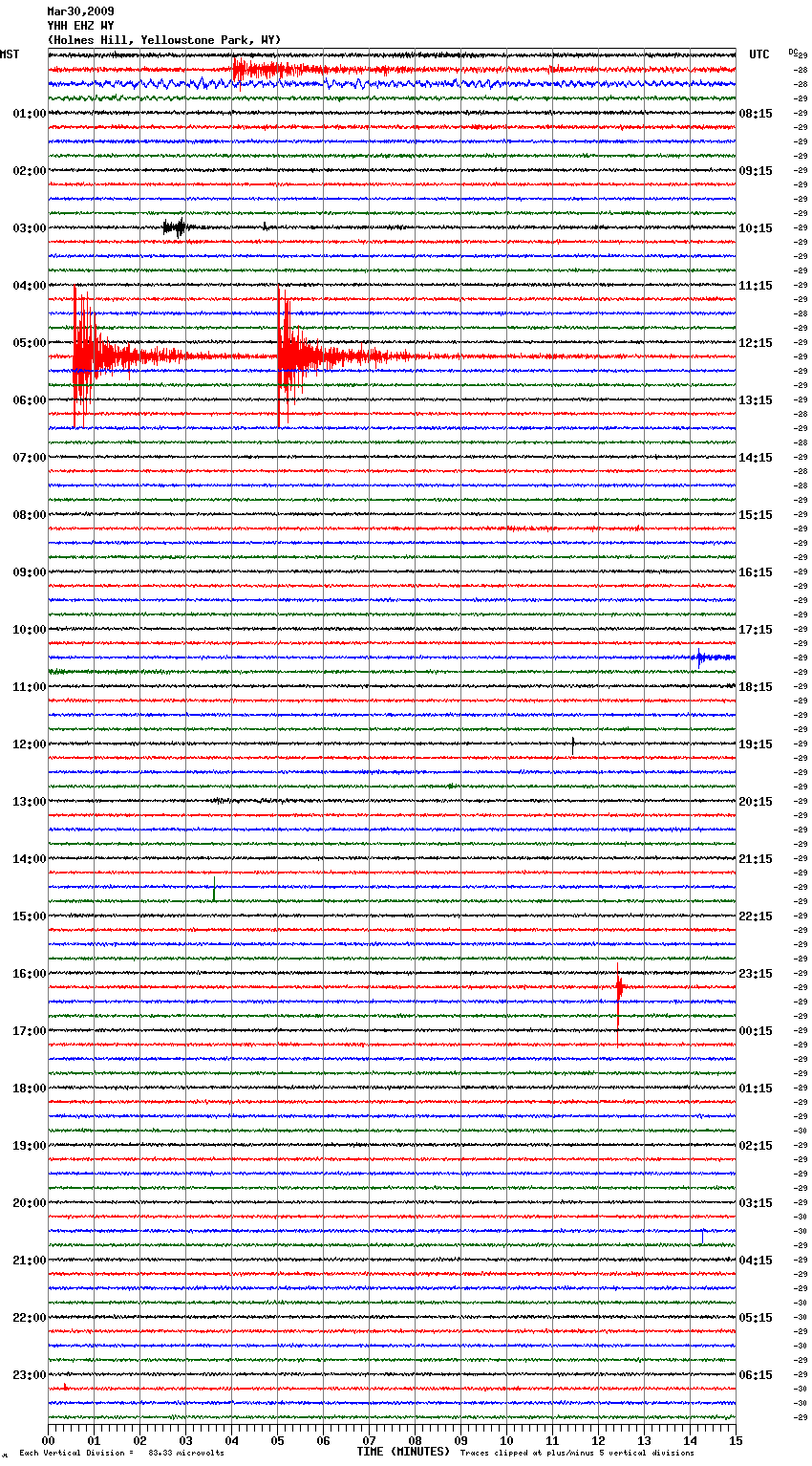Click the minute 05 tick label on bottom axis
The image size is (812, 1466).
277,1440
